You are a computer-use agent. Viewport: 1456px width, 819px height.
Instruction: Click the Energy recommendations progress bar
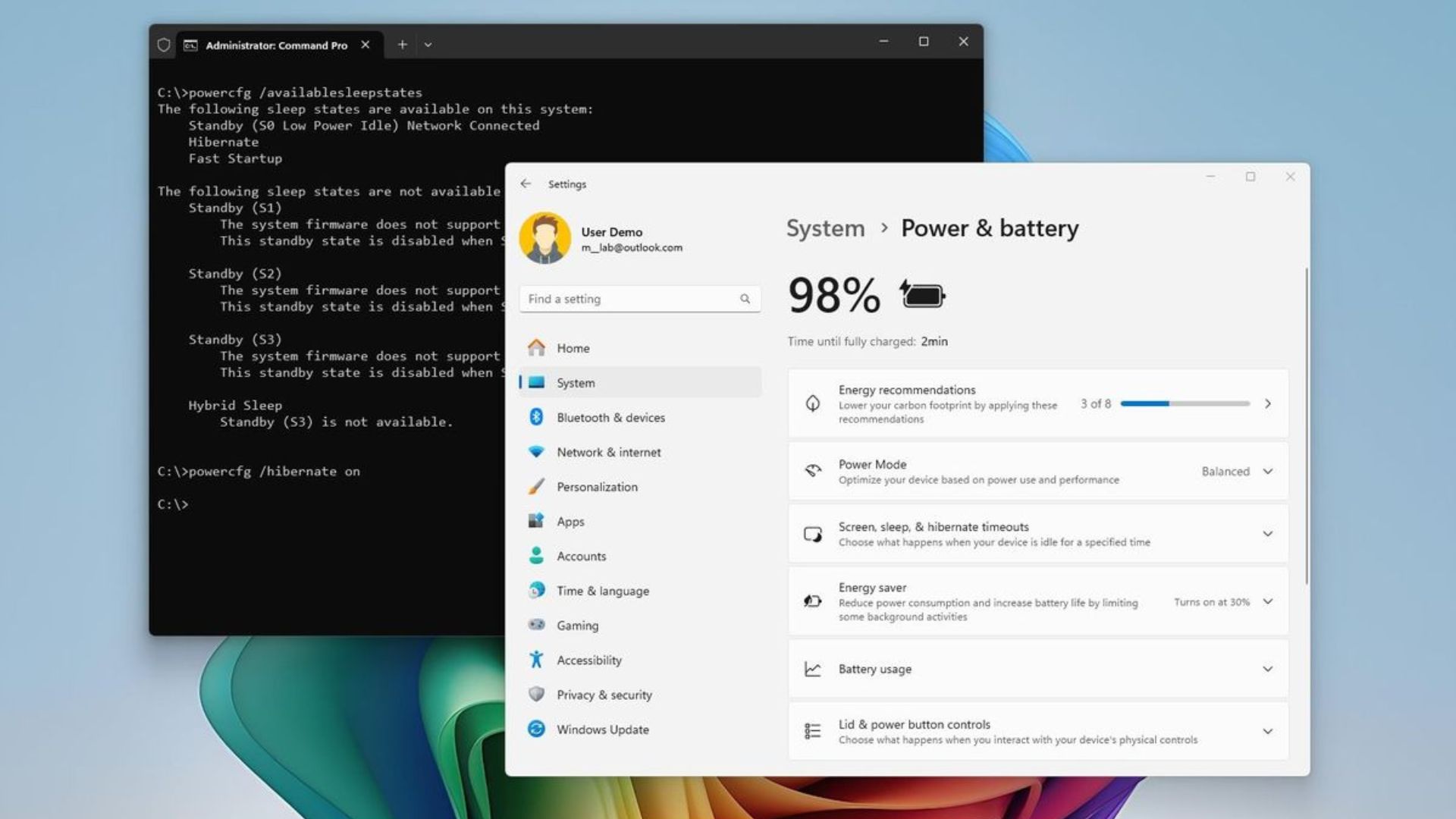pos(1185,403)
